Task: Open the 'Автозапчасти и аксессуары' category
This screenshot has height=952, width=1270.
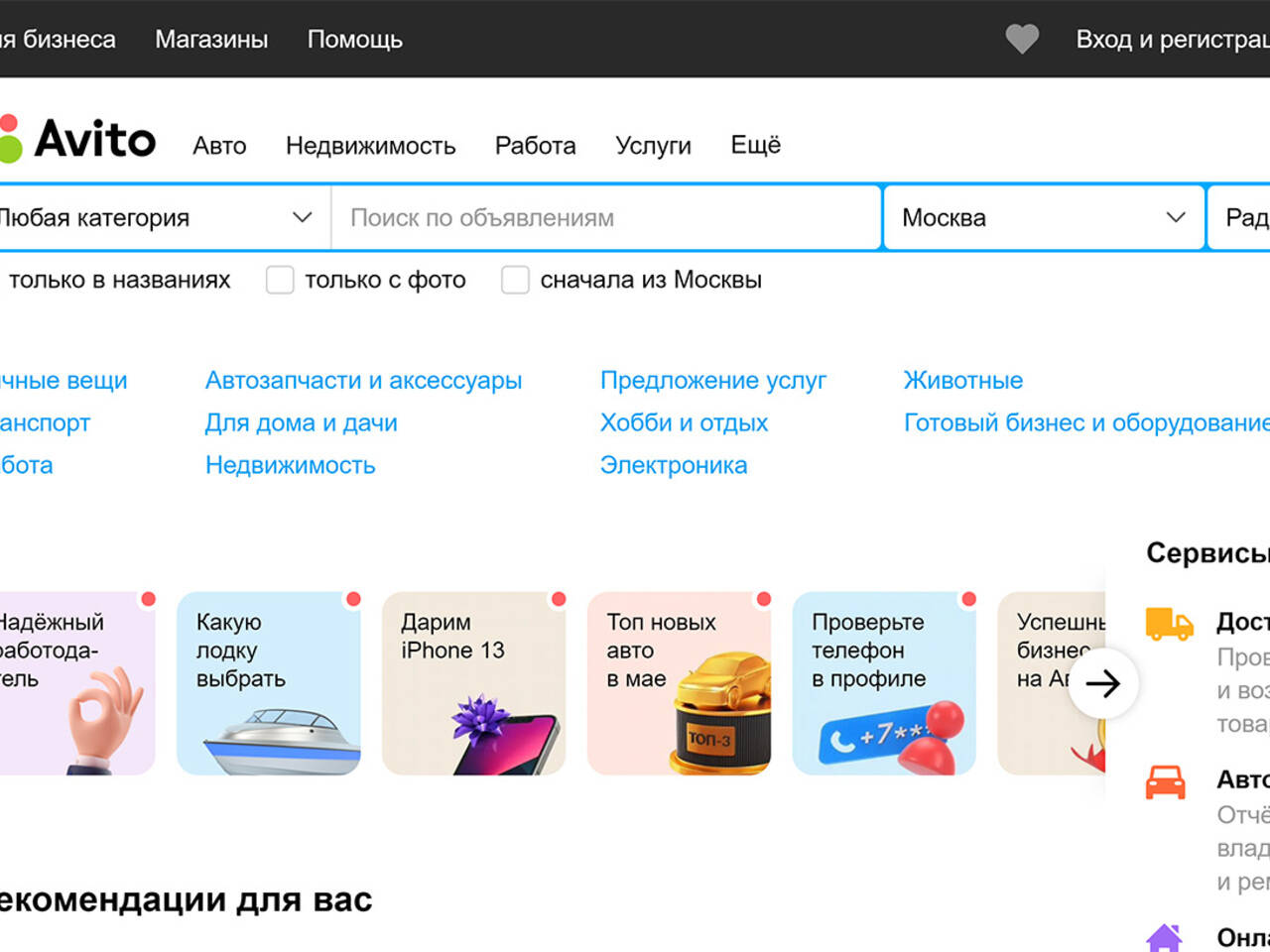Action: pos(363,380)
